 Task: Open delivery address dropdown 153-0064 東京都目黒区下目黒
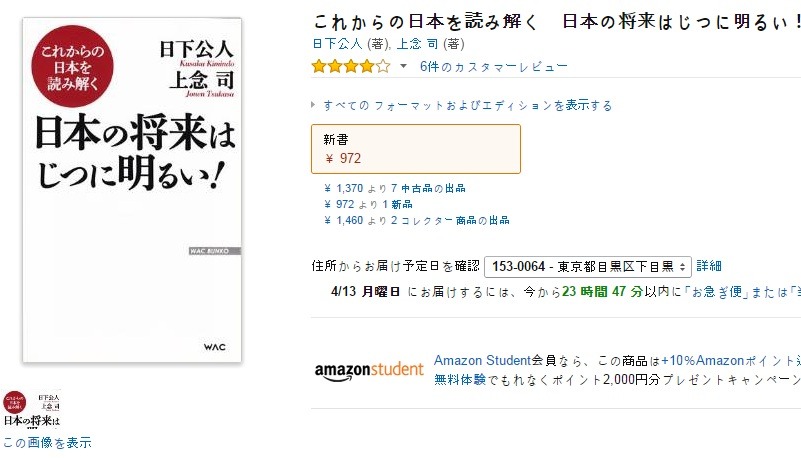pyautogui.click(x=587, y=267)
